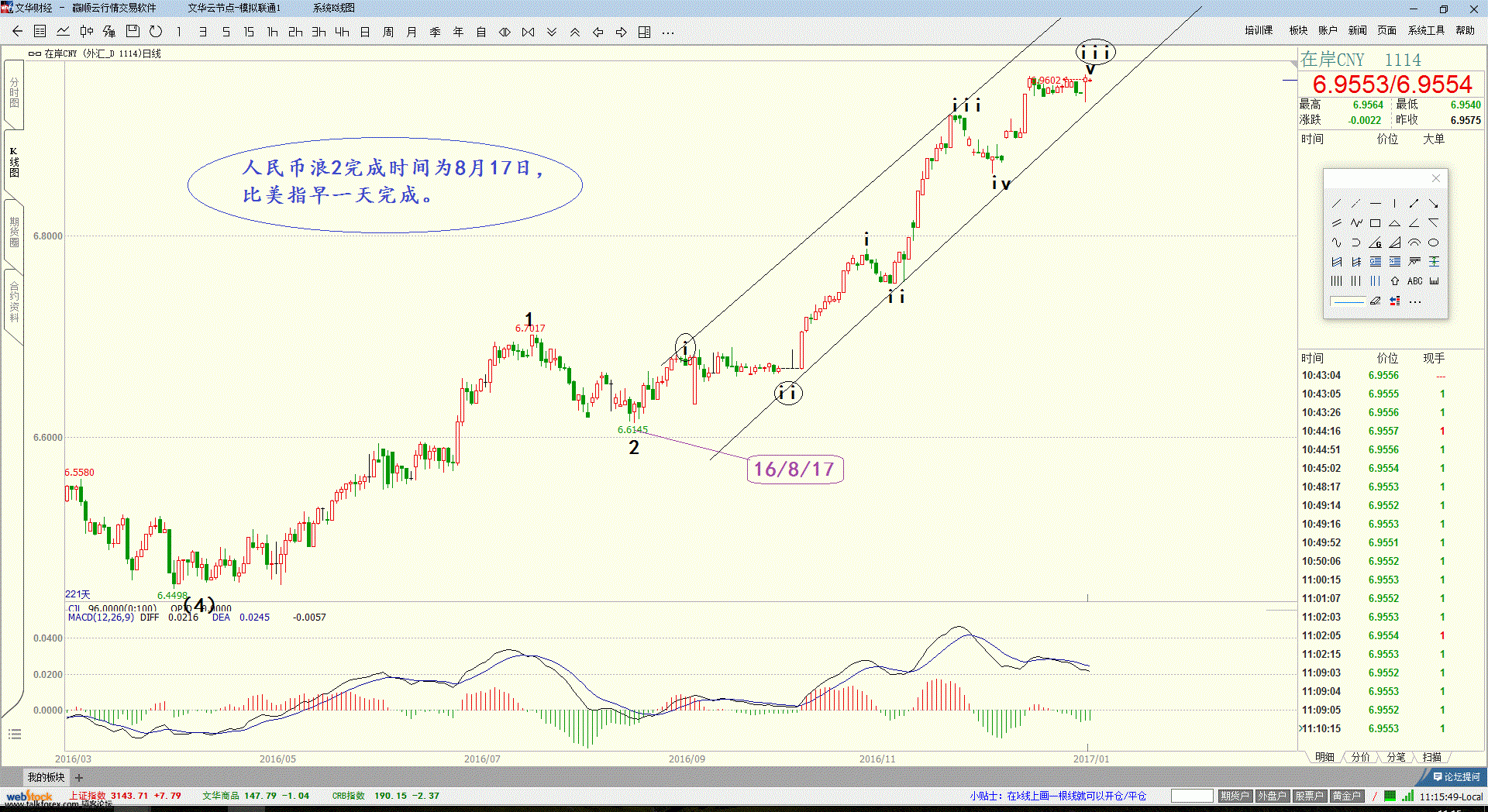Select the zigzag wave drawing tool
1488x812 pixels.
pos(1355,223)
